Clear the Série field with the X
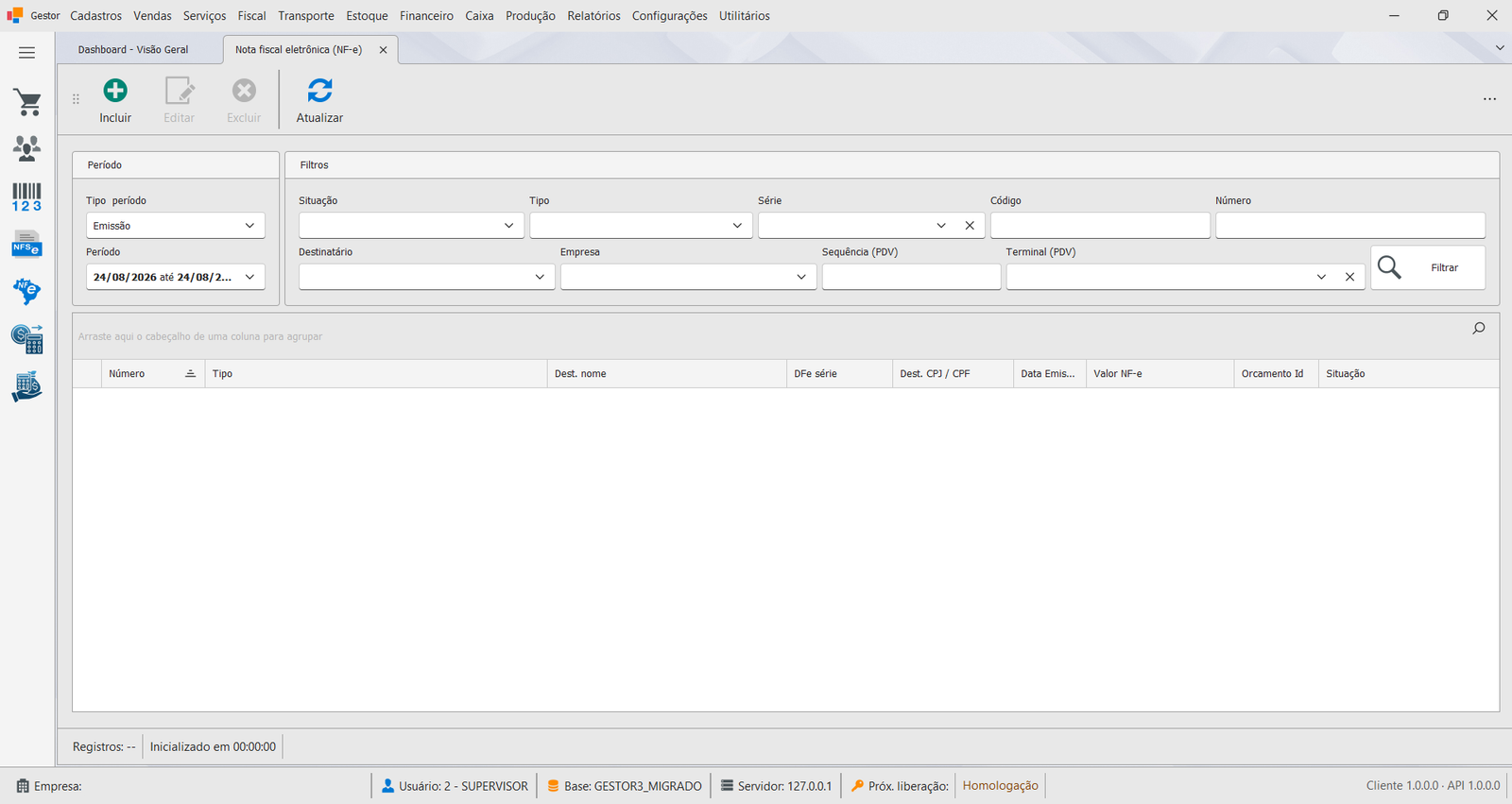 (970, 226)
